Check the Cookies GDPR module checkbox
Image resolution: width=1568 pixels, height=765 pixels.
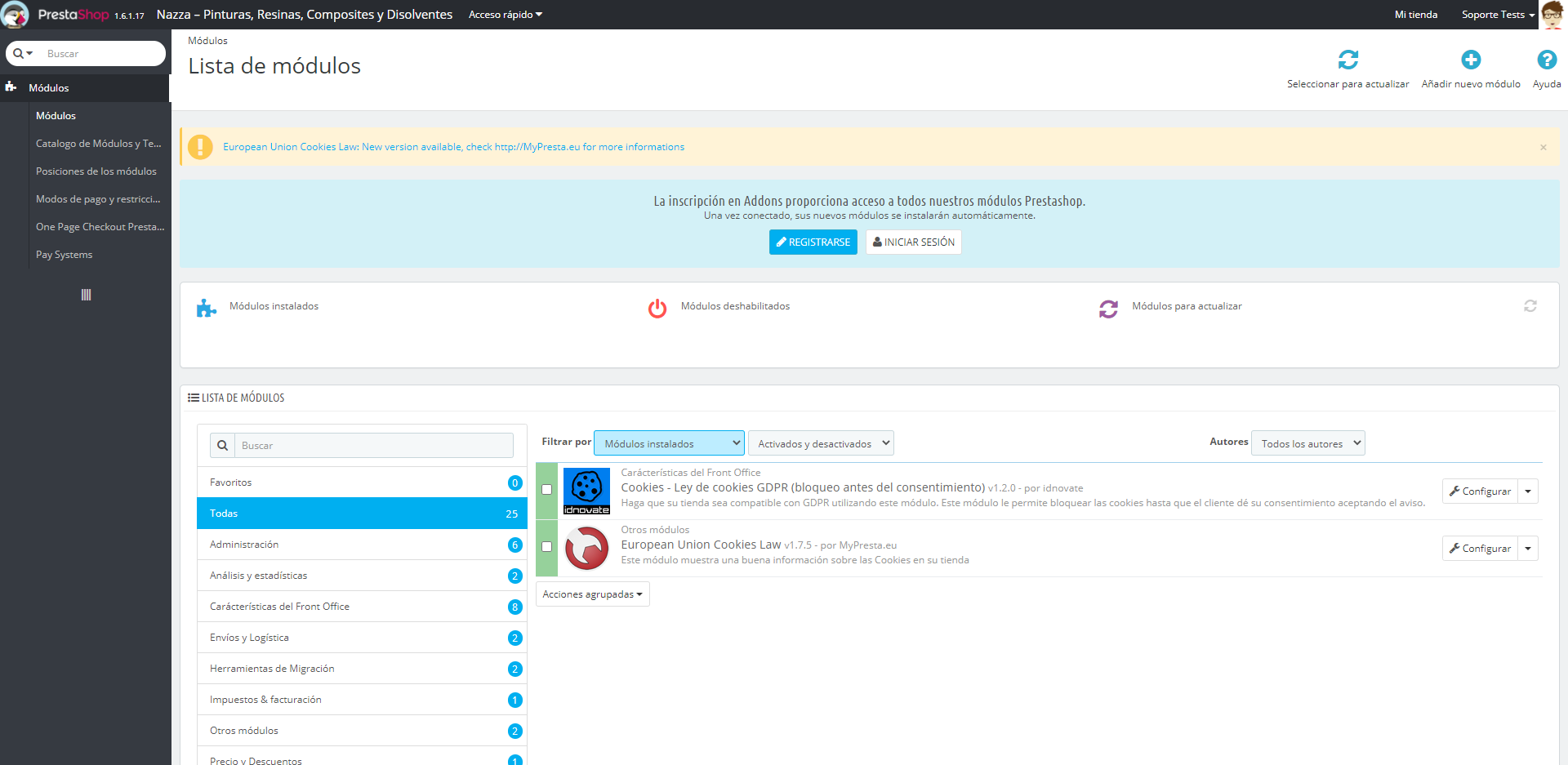[x=547, y=490]
